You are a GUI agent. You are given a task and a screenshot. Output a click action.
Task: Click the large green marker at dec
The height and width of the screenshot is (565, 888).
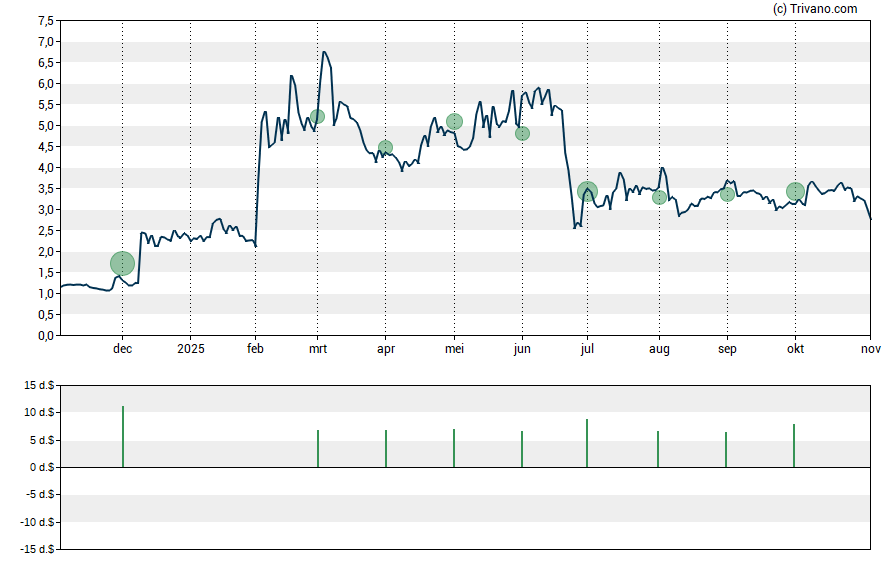(122, 263)
